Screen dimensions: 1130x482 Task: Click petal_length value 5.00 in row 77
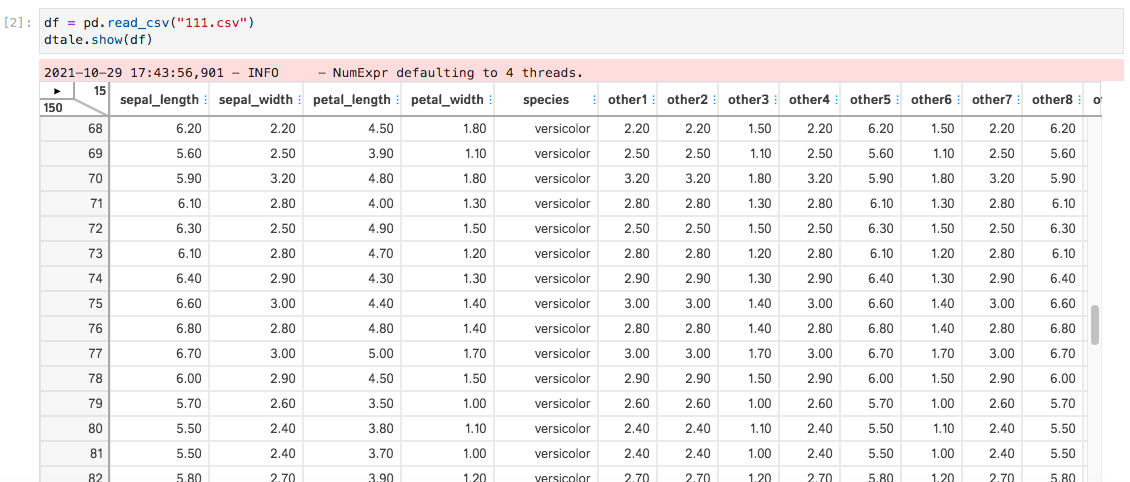[x=381, y=354]
